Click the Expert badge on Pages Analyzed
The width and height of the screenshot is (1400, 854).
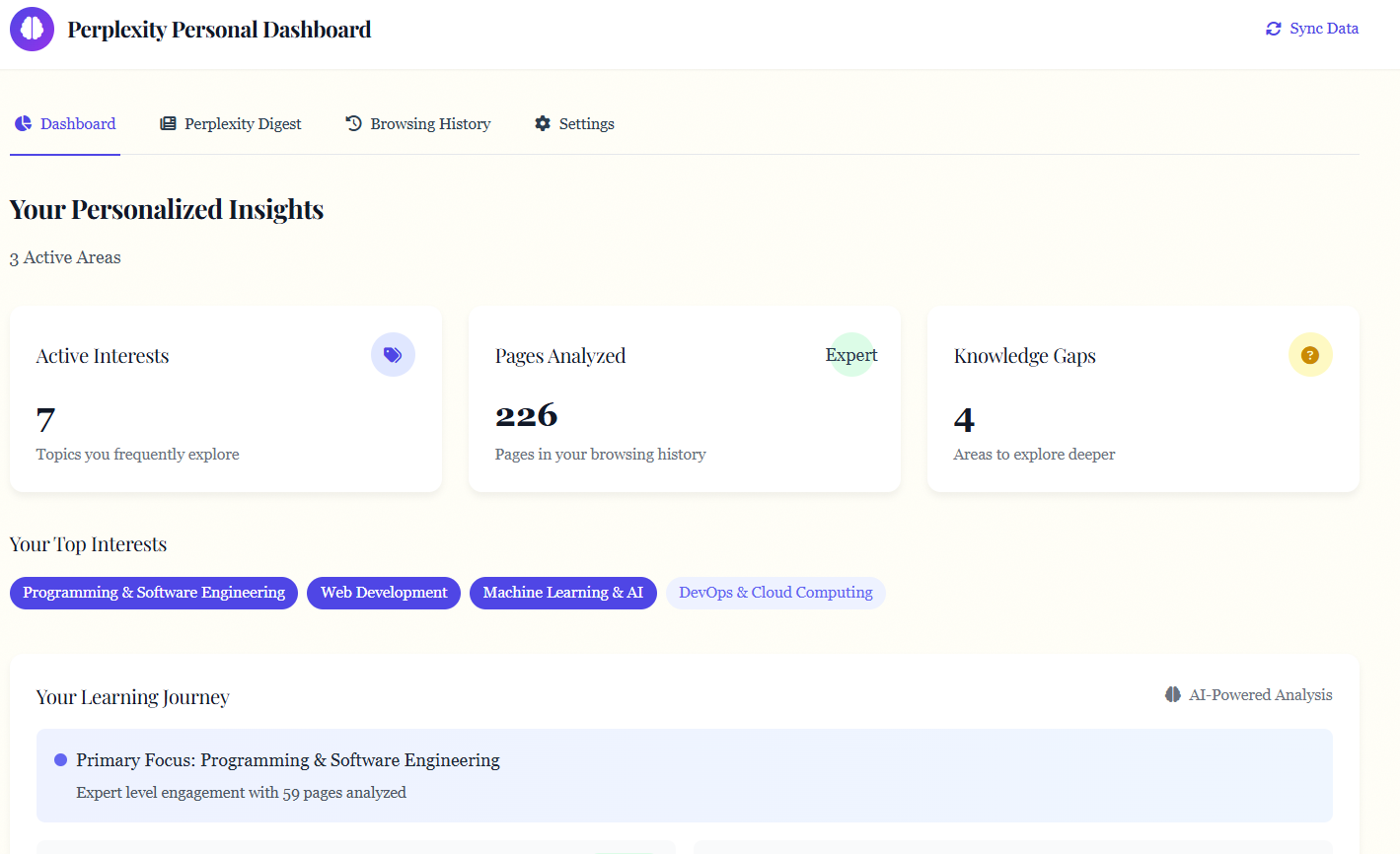(x=851, y=355)
